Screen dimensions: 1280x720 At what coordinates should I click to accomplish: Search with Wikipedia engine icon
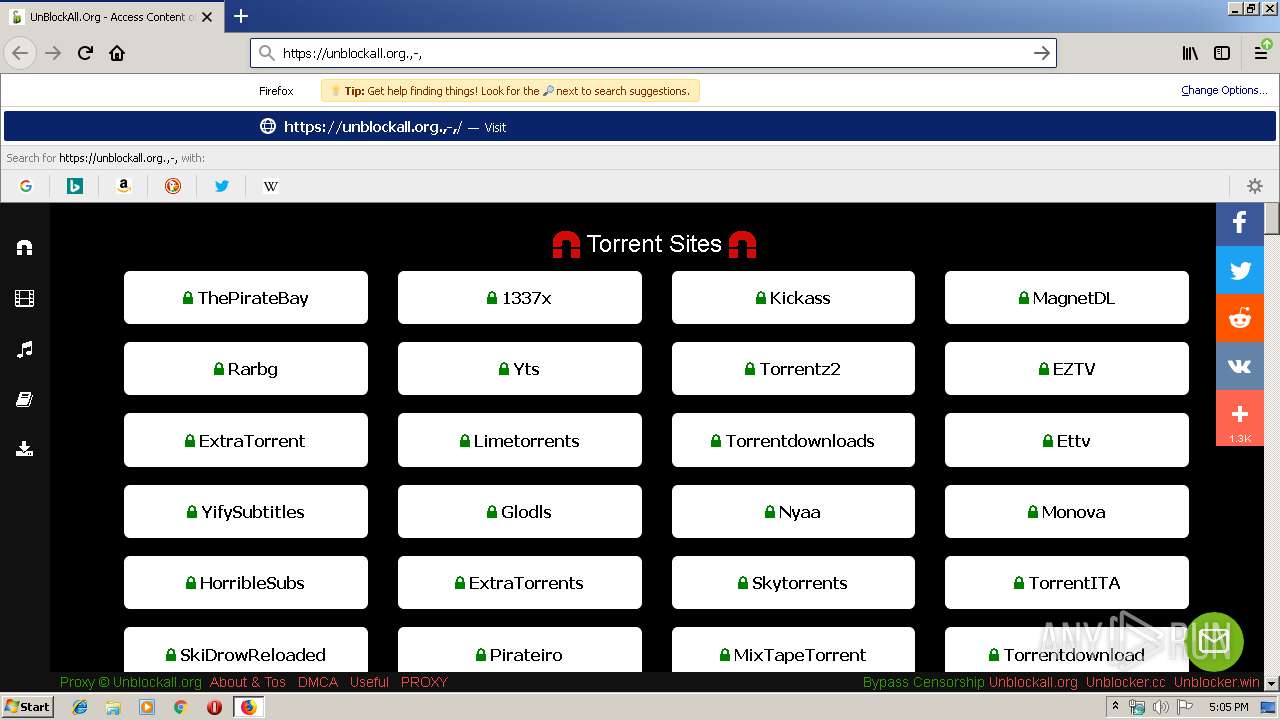[271, 186]
